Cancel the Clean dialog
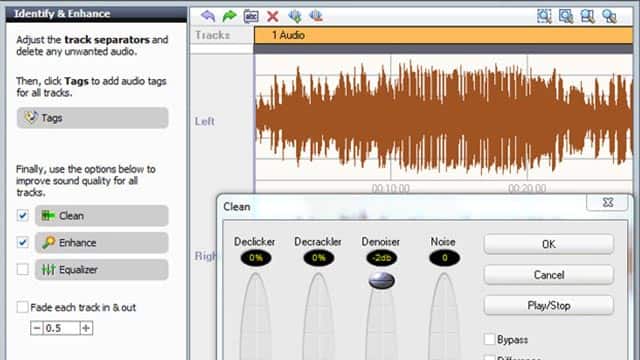Screen dimensions: 640x360 click(x=549, y=275)
